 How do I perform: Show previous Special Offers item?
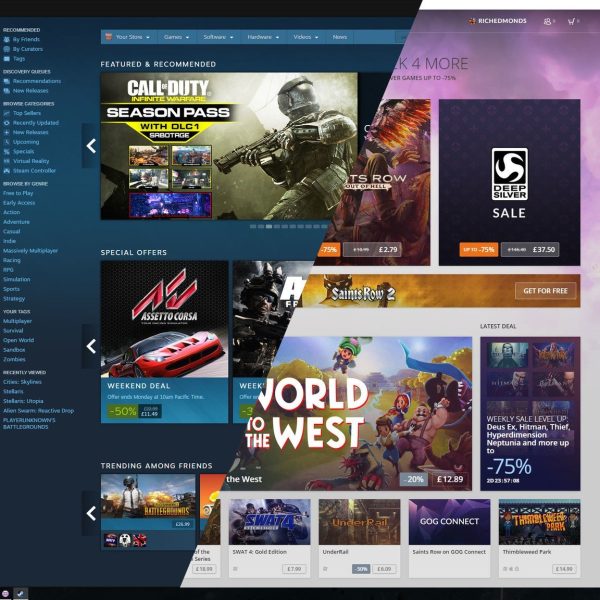pyautogui.click(x=91, y=346)
